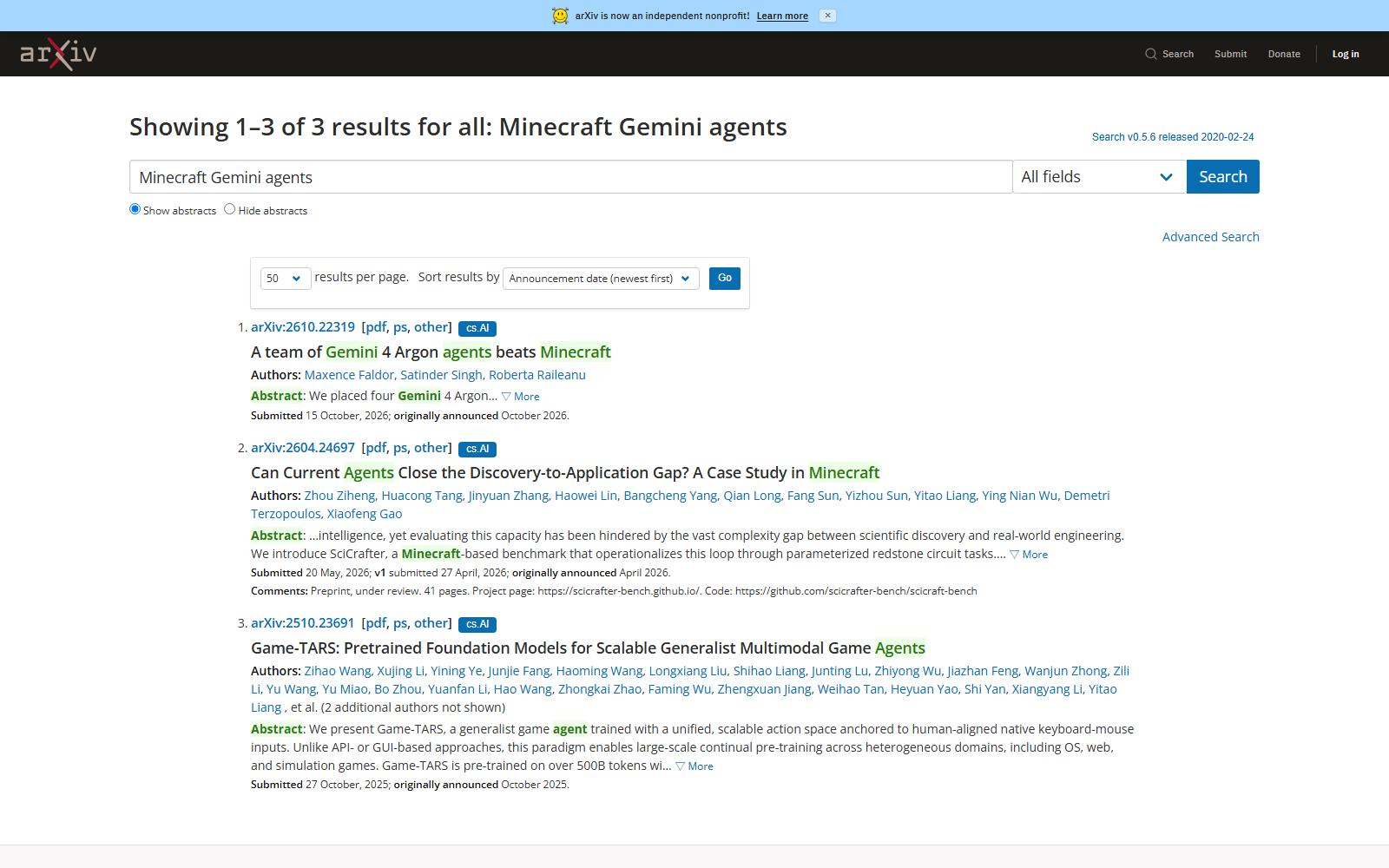Dismiss the nonprofit announcement banner
This screenshot has width=1389, height=868.
click(x=828, y=16)
